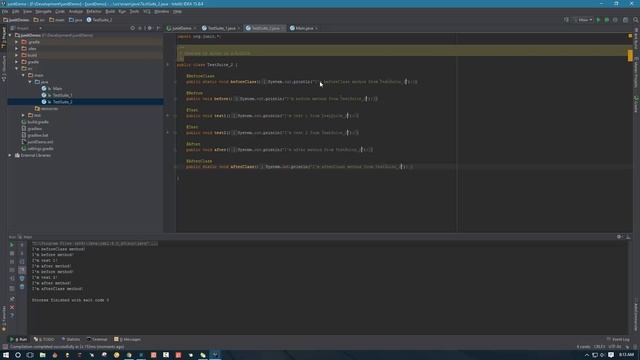Open the Terminal tool window button
This screenshot has height=360, width=640.
(97, 339)
